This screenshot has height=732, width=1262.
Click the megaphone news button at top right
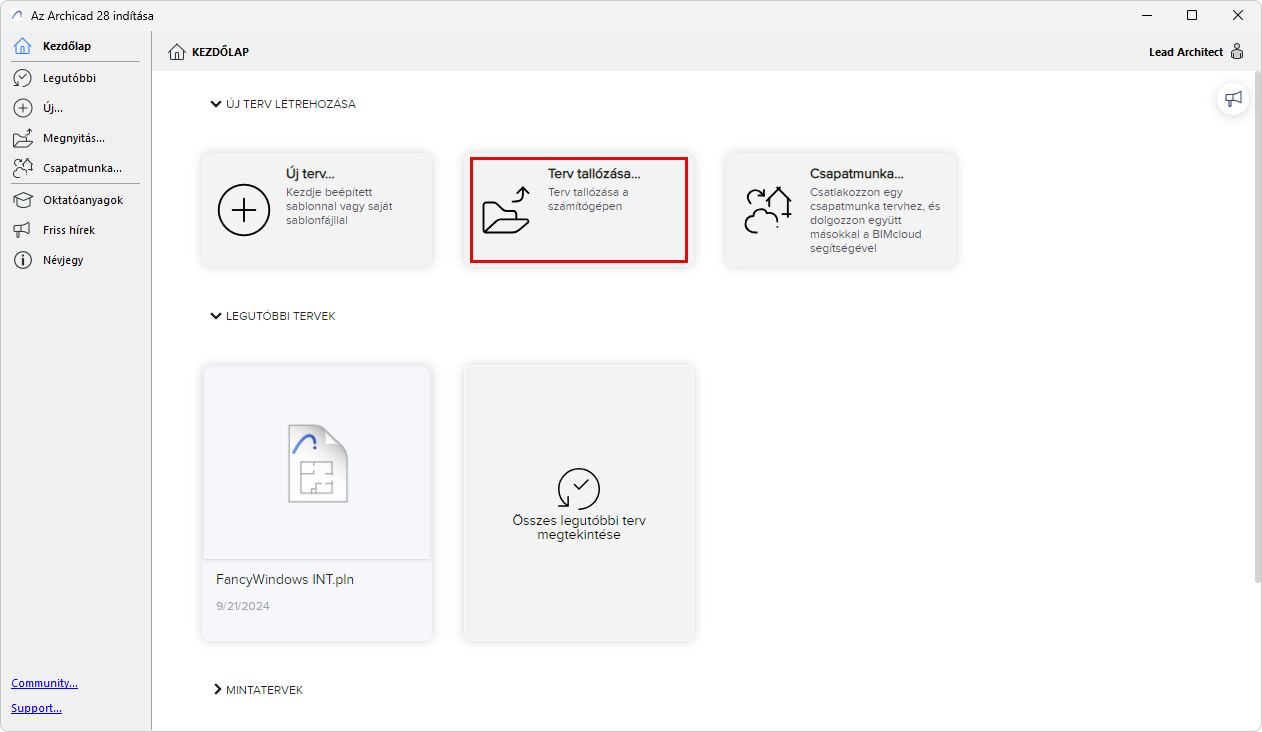point(1233,98)
